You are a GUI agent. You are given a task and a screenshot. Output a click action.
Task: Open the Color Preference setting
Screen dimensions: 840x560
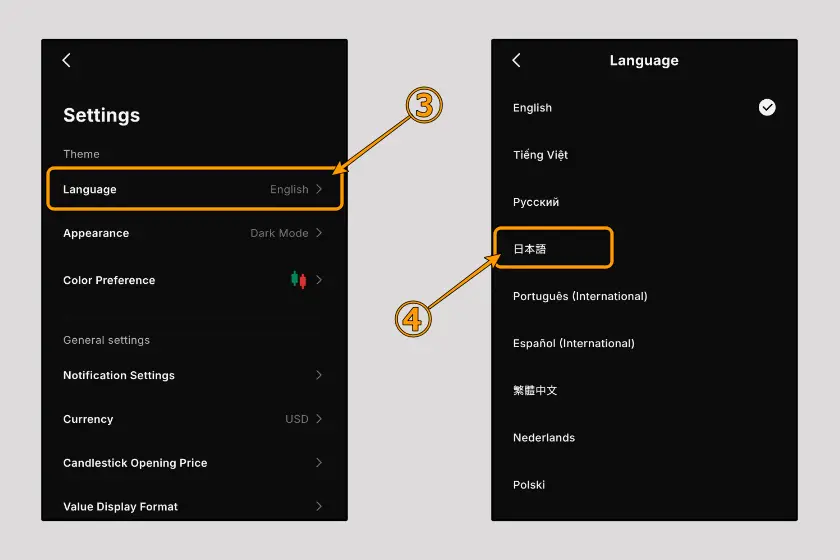coord(194,280)
